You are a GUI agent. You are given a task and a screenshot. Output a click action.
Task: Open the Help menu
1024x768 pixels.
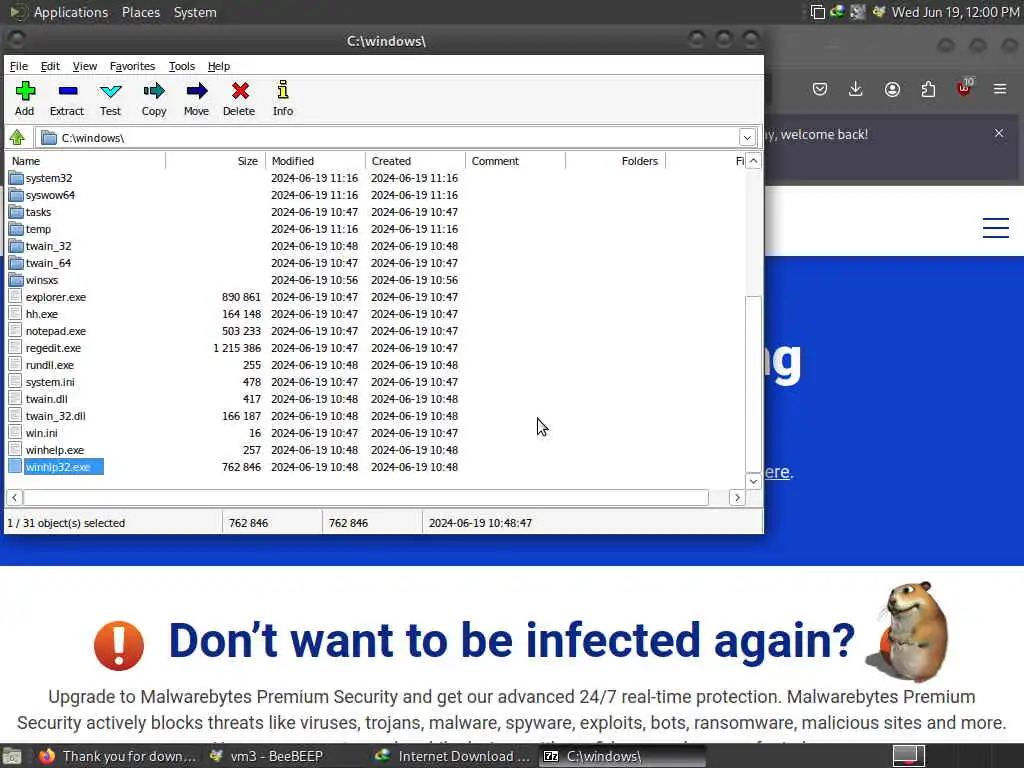(x=219, y=66)
